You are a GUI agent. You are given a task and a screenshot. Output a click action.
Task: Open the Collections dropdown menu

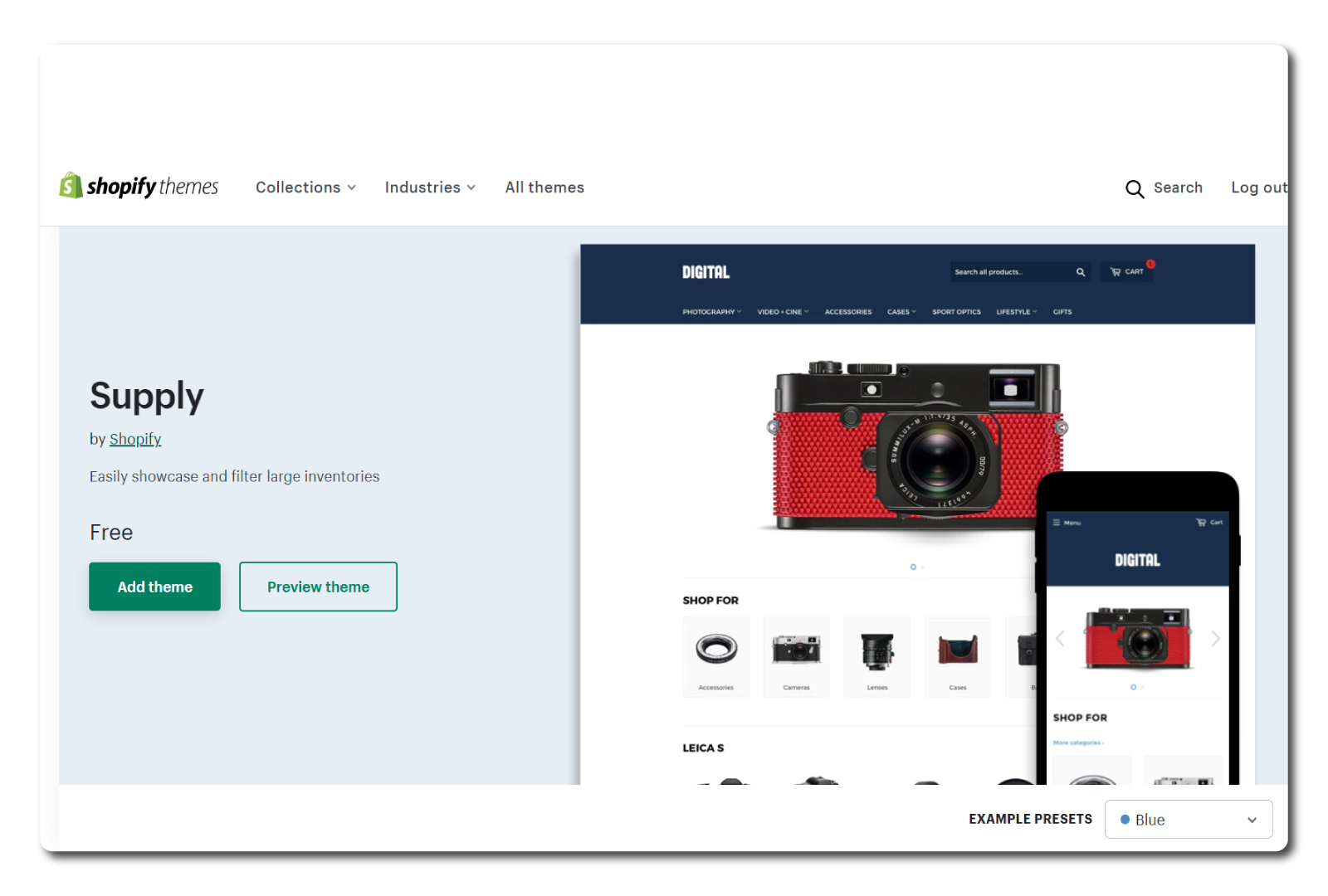click(x=305, y=187)
